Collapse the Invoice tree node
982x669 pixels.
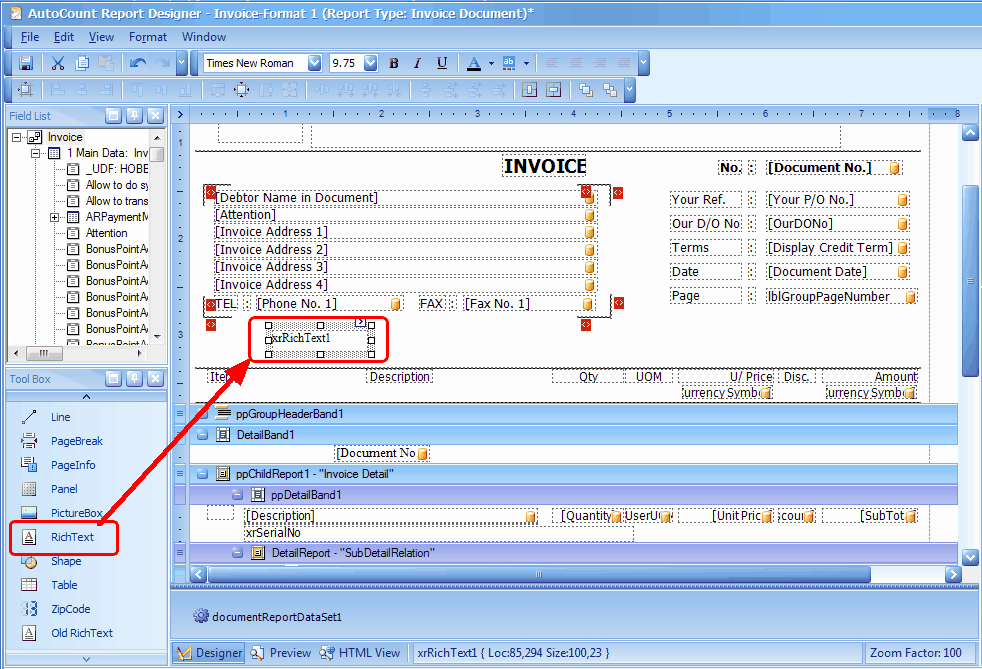click(17, 137)
